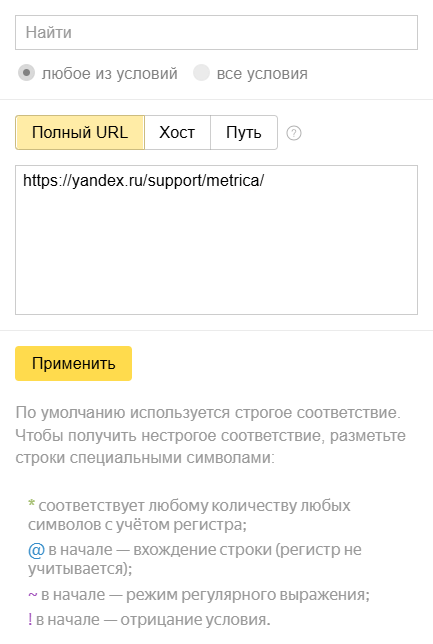Screen dimensions: 433x644
Task: Click the "соответствует любому количеству" hint line
Action: tap(189, 515)
